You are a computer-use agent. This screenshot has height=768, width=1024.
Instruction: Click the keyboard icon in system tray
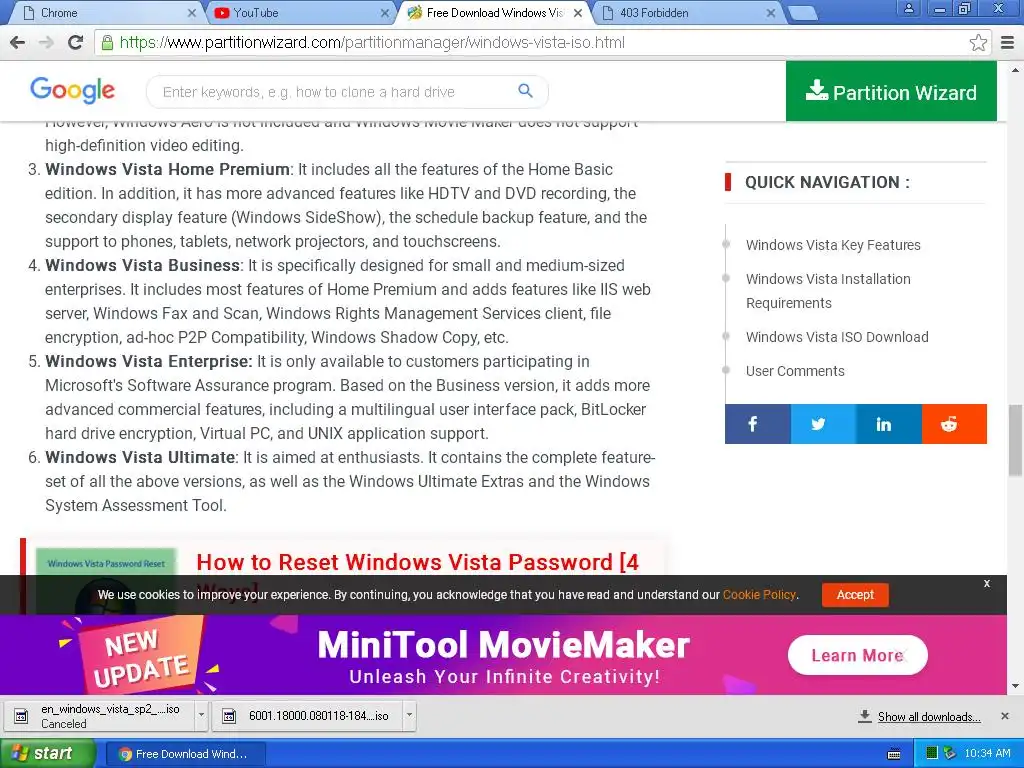click(x=894, y=754)
